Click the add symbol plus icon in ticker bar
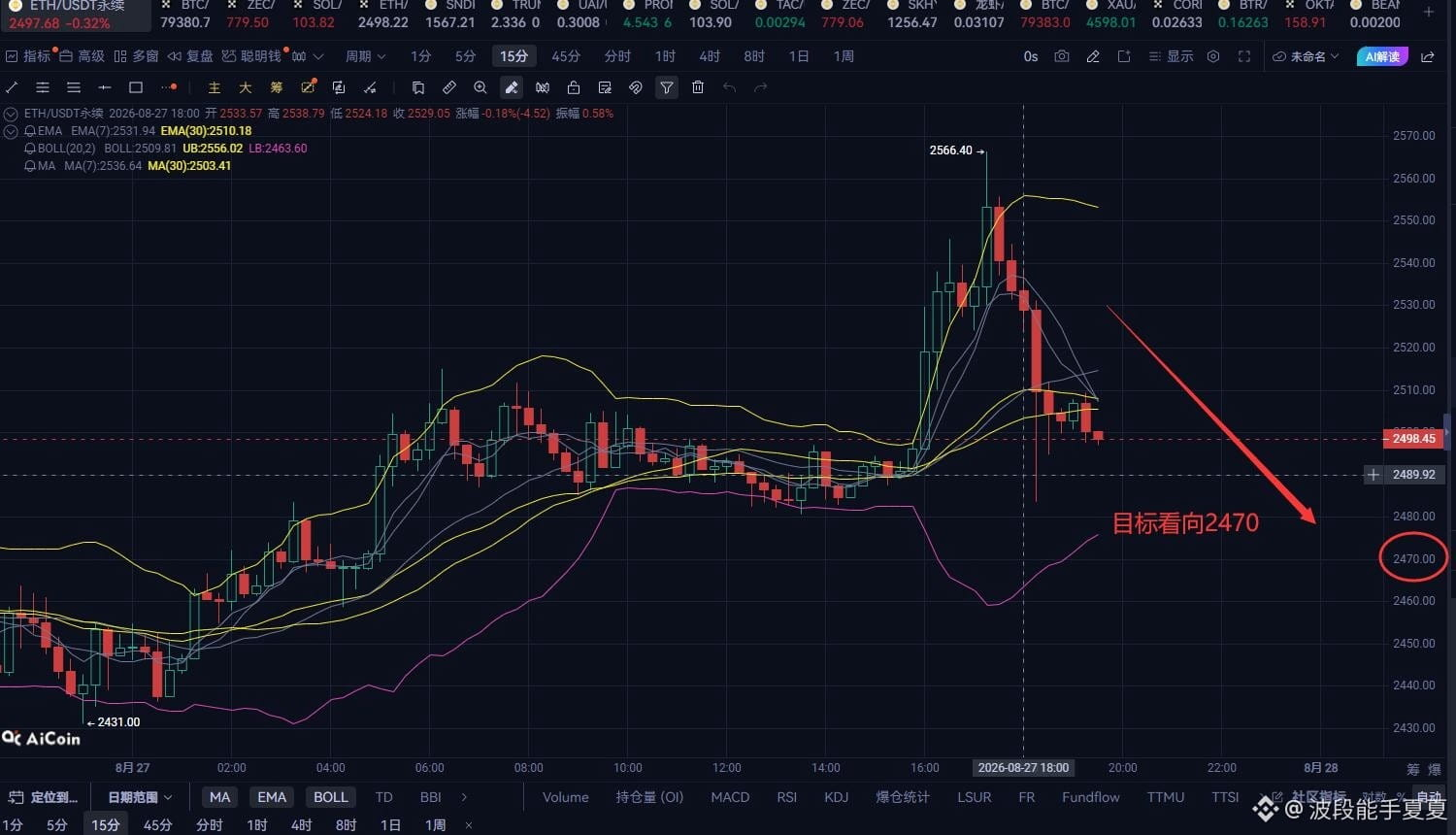Viewport: 1456px width, 835px height. (x=1428, y=13)
